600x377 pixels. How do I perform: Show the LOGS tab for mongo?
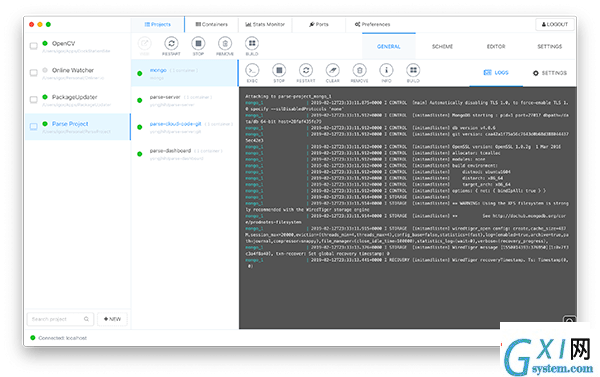coord(496,73)
